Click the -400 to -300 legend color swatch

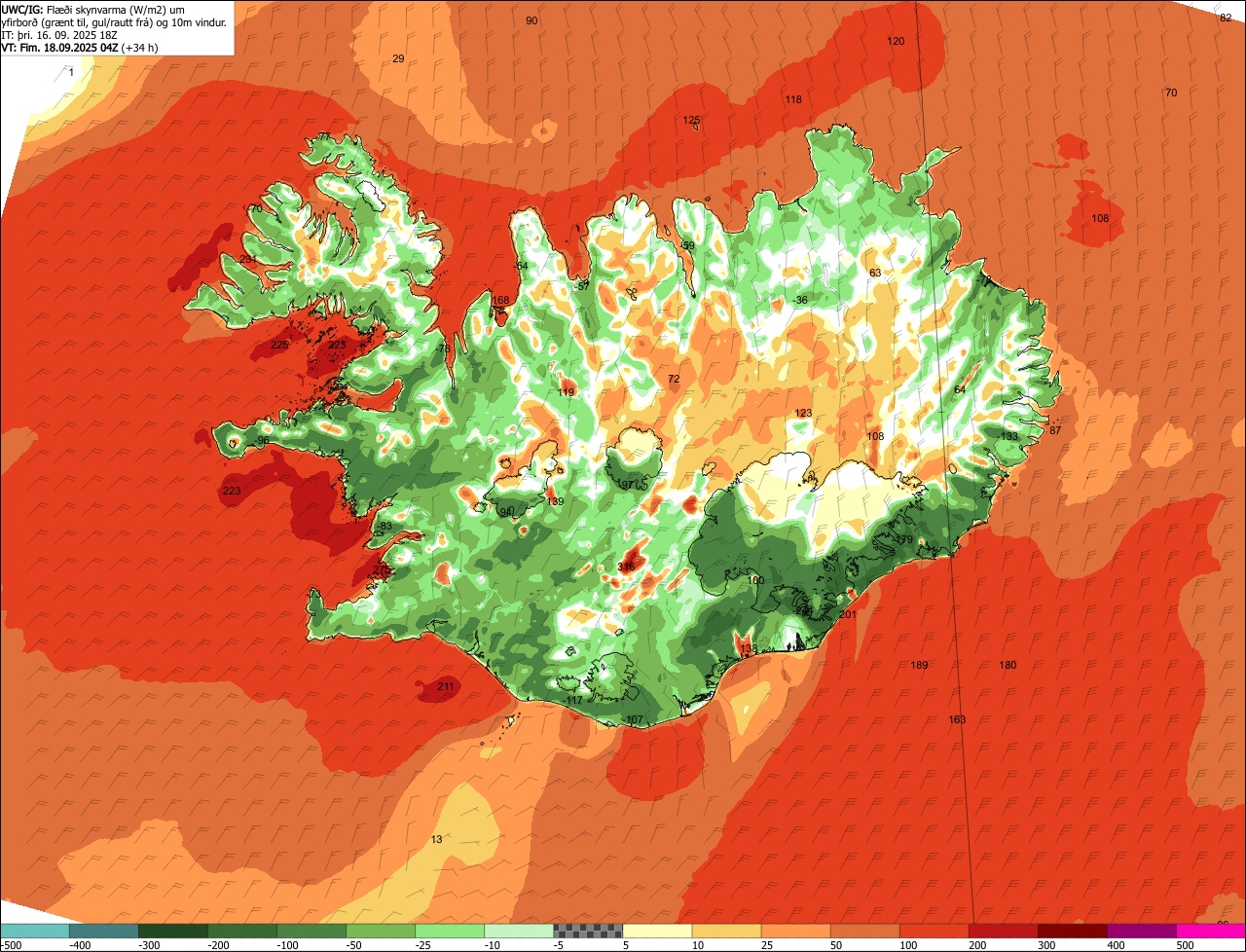click(103, 931)
